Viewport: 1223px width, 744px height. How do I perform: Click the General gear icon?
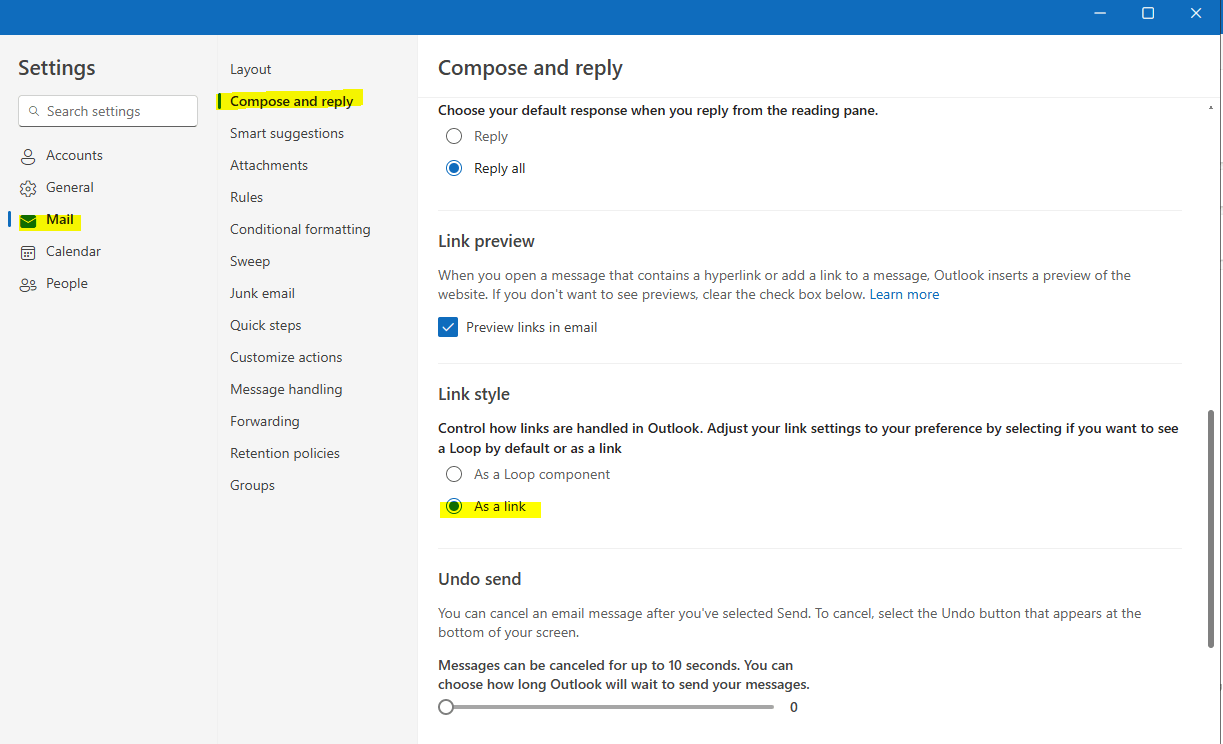(28, 188)
